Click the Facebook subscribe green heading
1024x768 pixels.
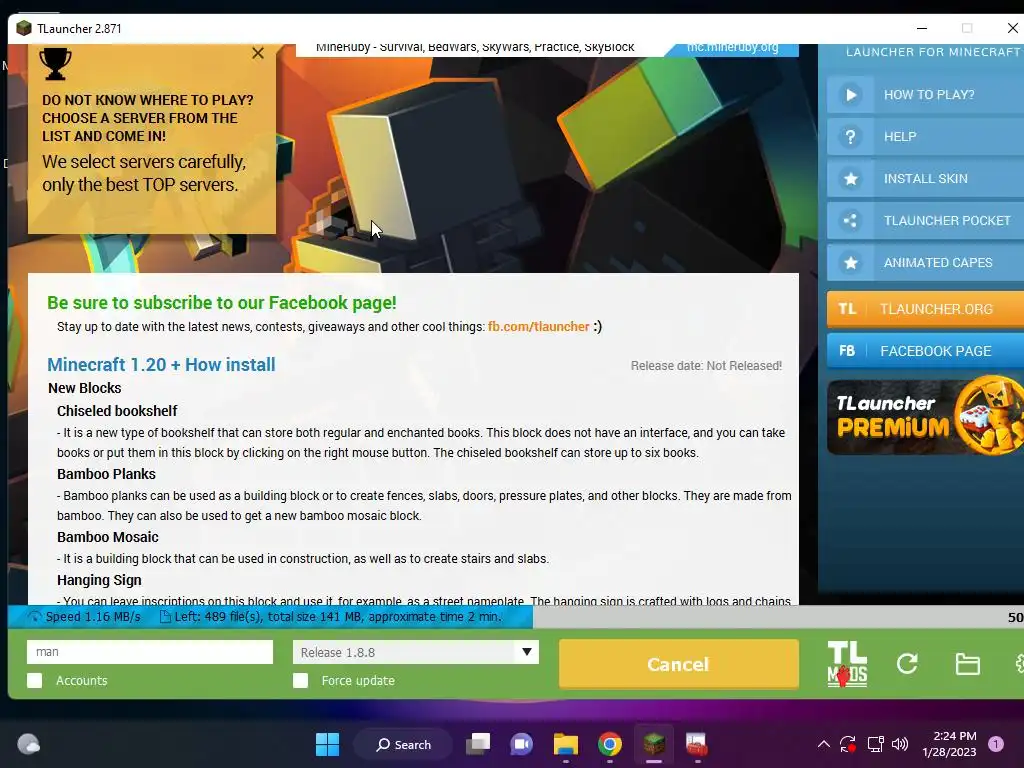point(221,303)
